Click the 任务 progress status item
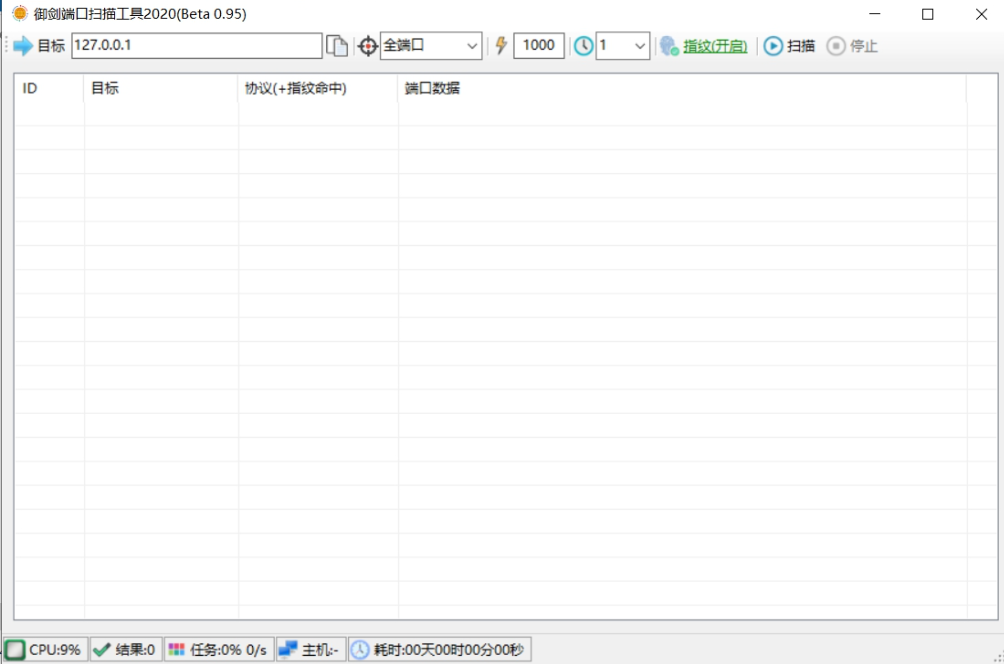The width and height of the screenshot is (1004, 664). (218, 650)
